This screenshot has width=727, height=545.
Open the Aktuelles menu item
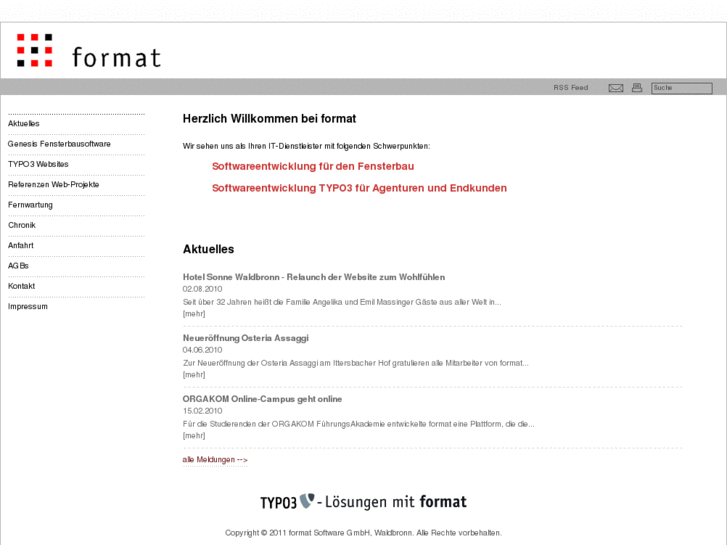pyautogui.click(x=24, y=123)
